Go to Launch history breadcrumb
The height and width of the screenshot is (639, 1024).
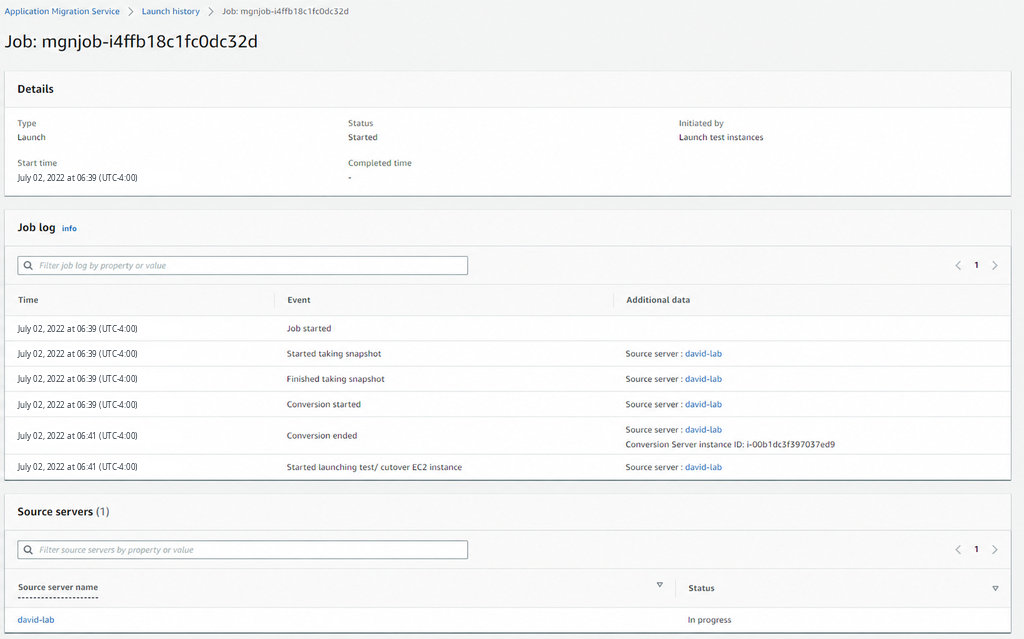170,11
